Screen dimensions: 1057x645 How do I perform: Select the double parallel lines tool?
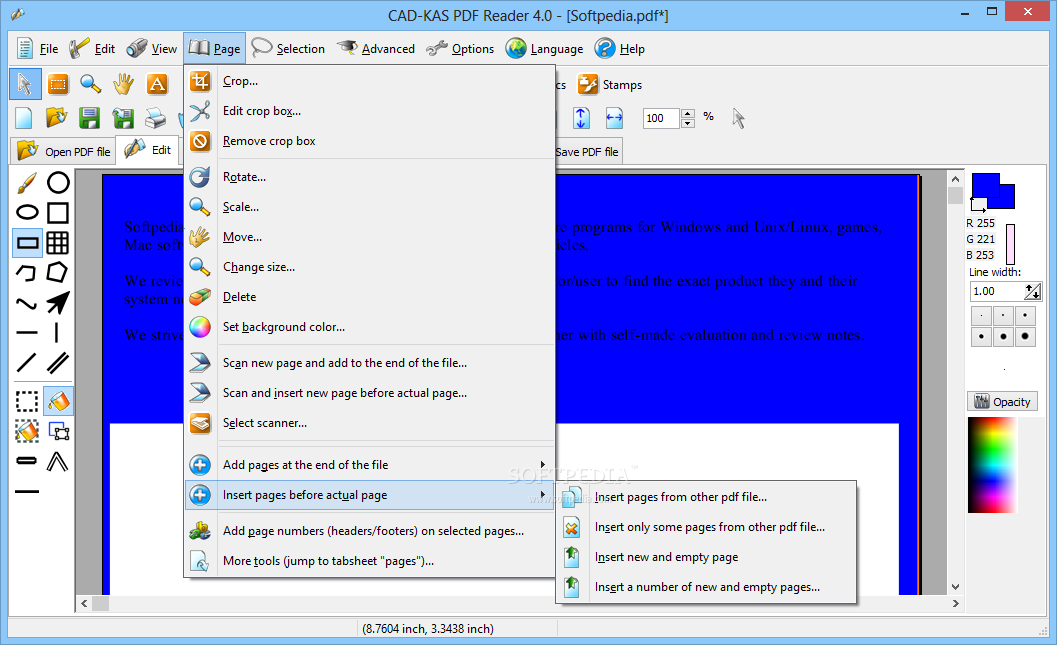pos(58,363)
